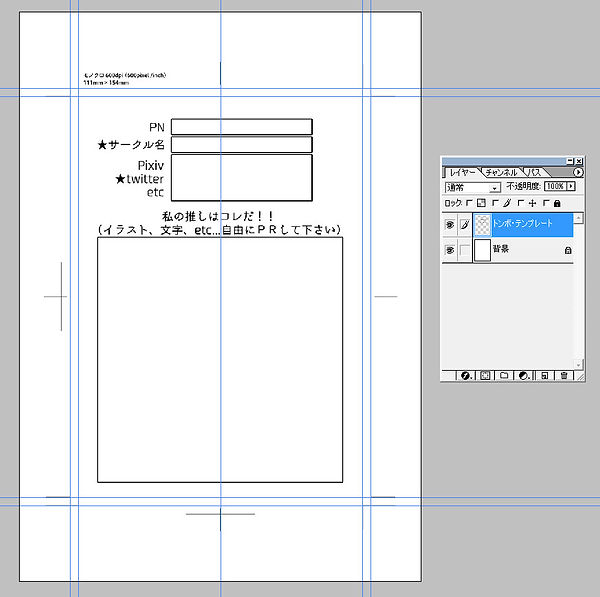Image resolution: width=600 pixels, height=597 pixels.
Task: Click the 私の推しはコレだ！！ heading text
Action: click(218, 217)
